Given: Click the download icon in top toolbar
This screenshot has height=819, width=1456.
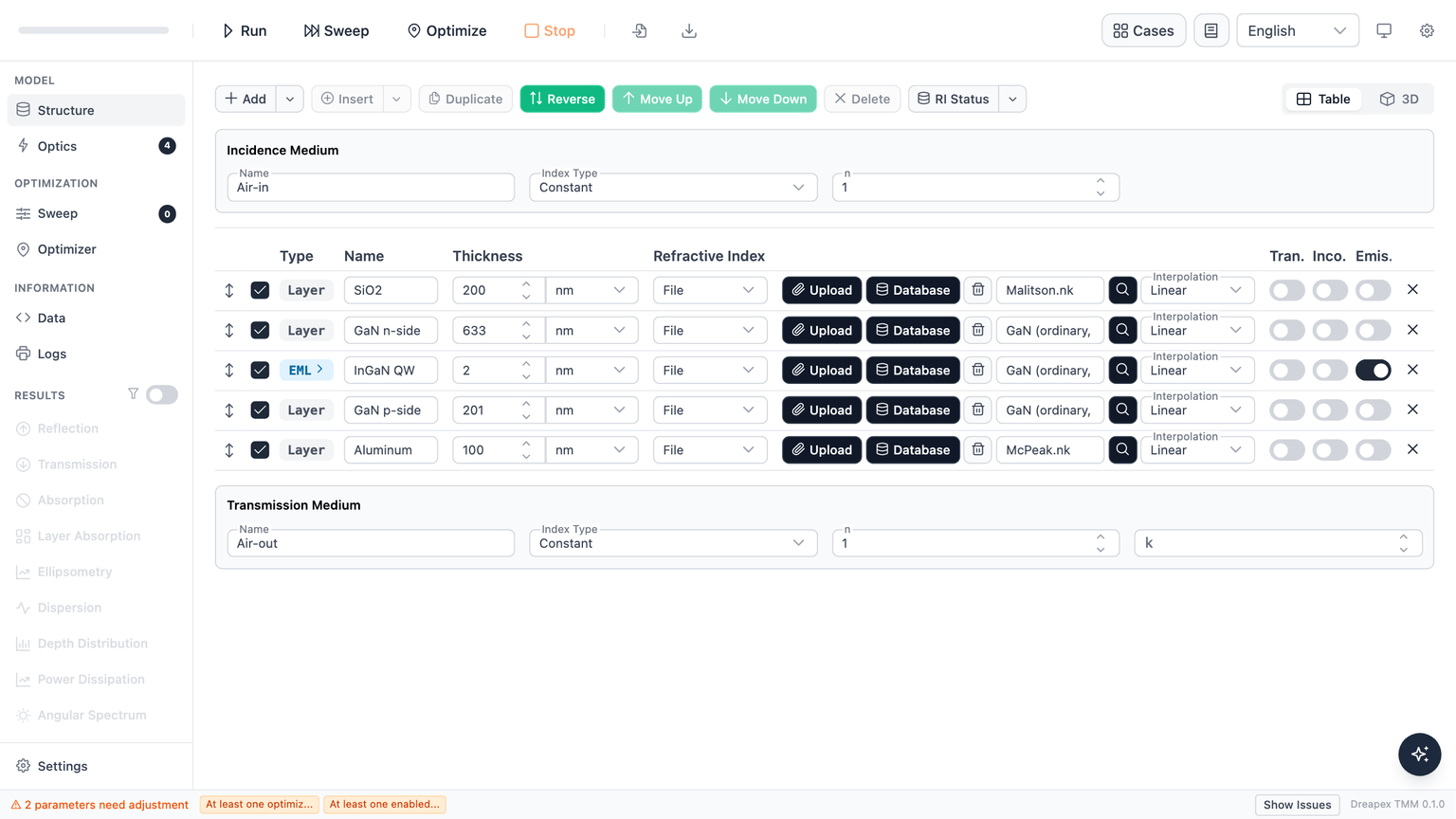Looking at the screenshot, I should click(x=689, y=30).
